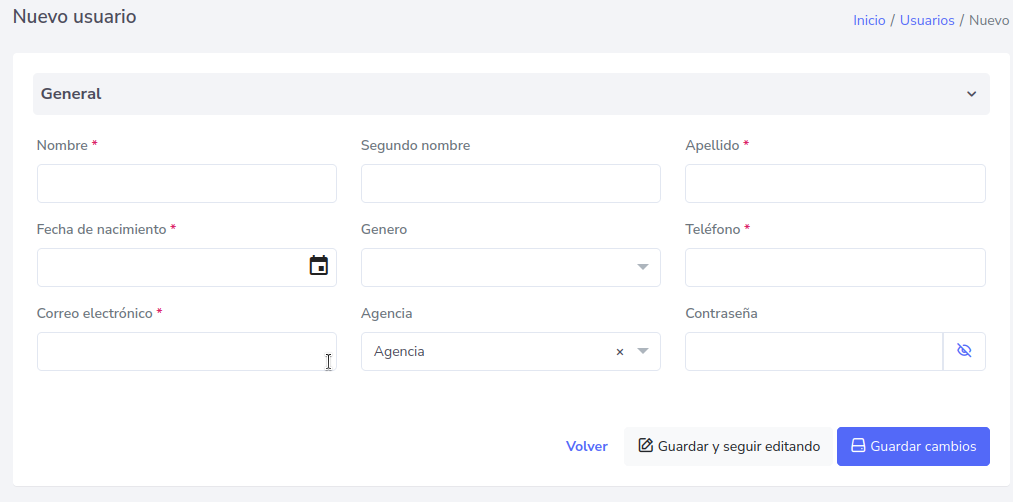Select the Apellido text field
The height and width of the screenshot is (502, 1013).
(835, 184)
